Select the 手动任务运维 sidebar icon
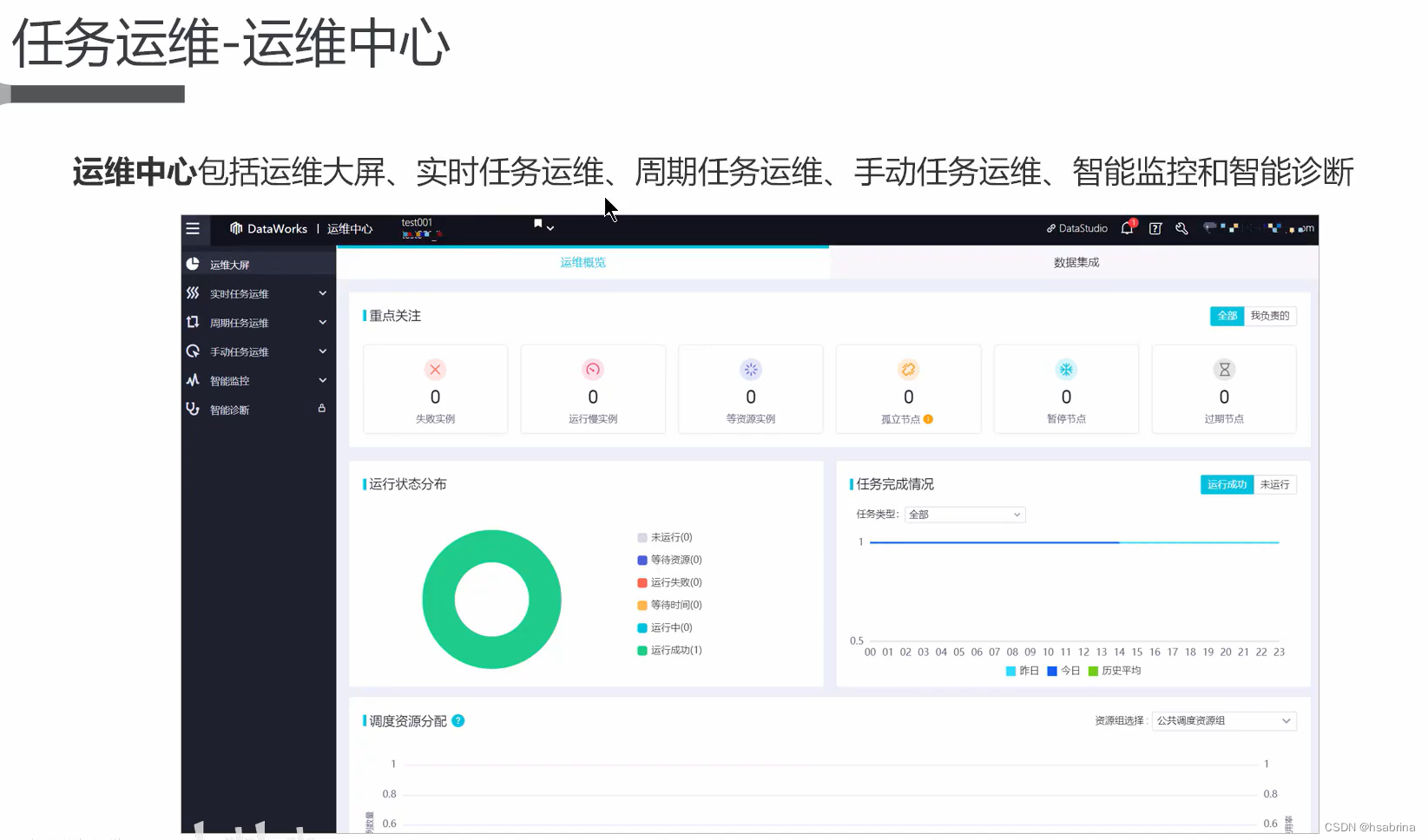This screenshot has height=840, width=1428. (x=193, y=351)
